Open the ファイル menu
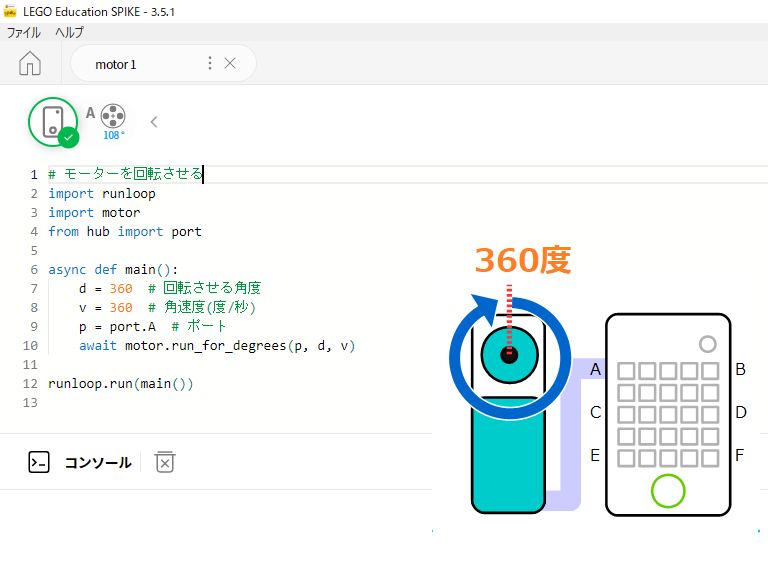768x562 pixels. (x=23, y=32)
